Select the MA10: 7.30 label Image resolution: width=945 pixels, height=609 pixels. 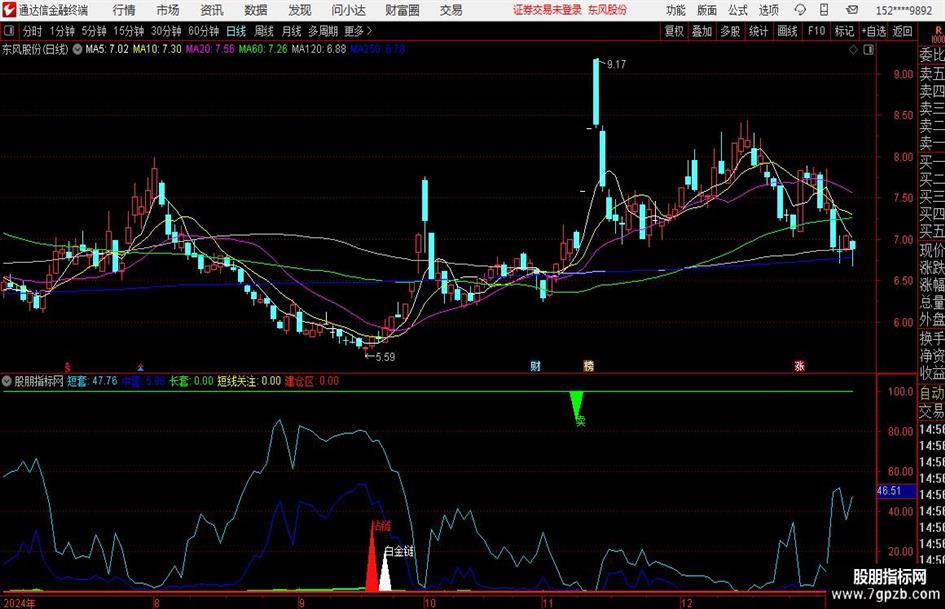(157, 49)
